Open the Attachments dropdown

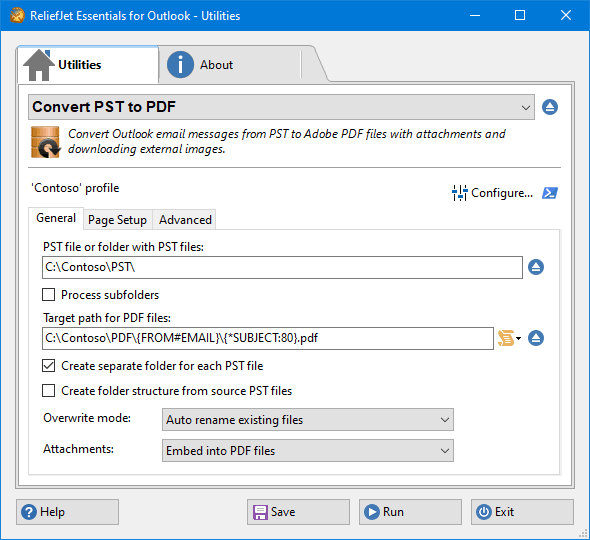tap(308, 451)
